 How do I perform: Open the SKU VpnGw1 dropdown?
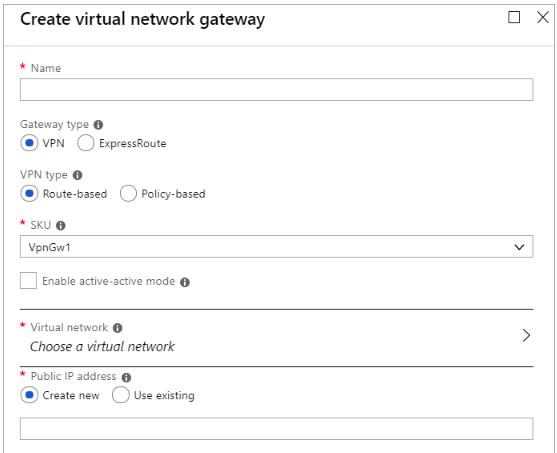(276, 247)
